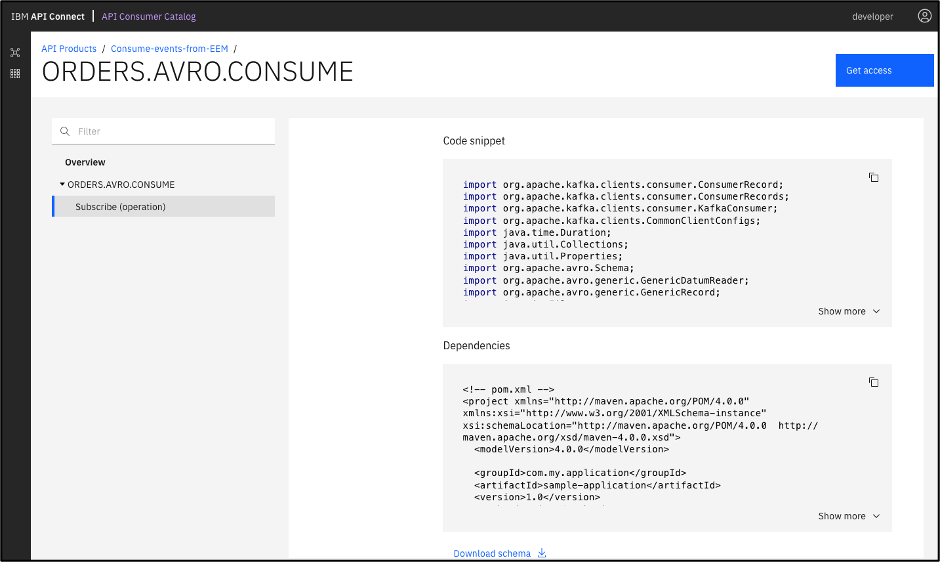
Task: Copy the Dependencies pom.xml with copy icon
Action: point(873,382)
